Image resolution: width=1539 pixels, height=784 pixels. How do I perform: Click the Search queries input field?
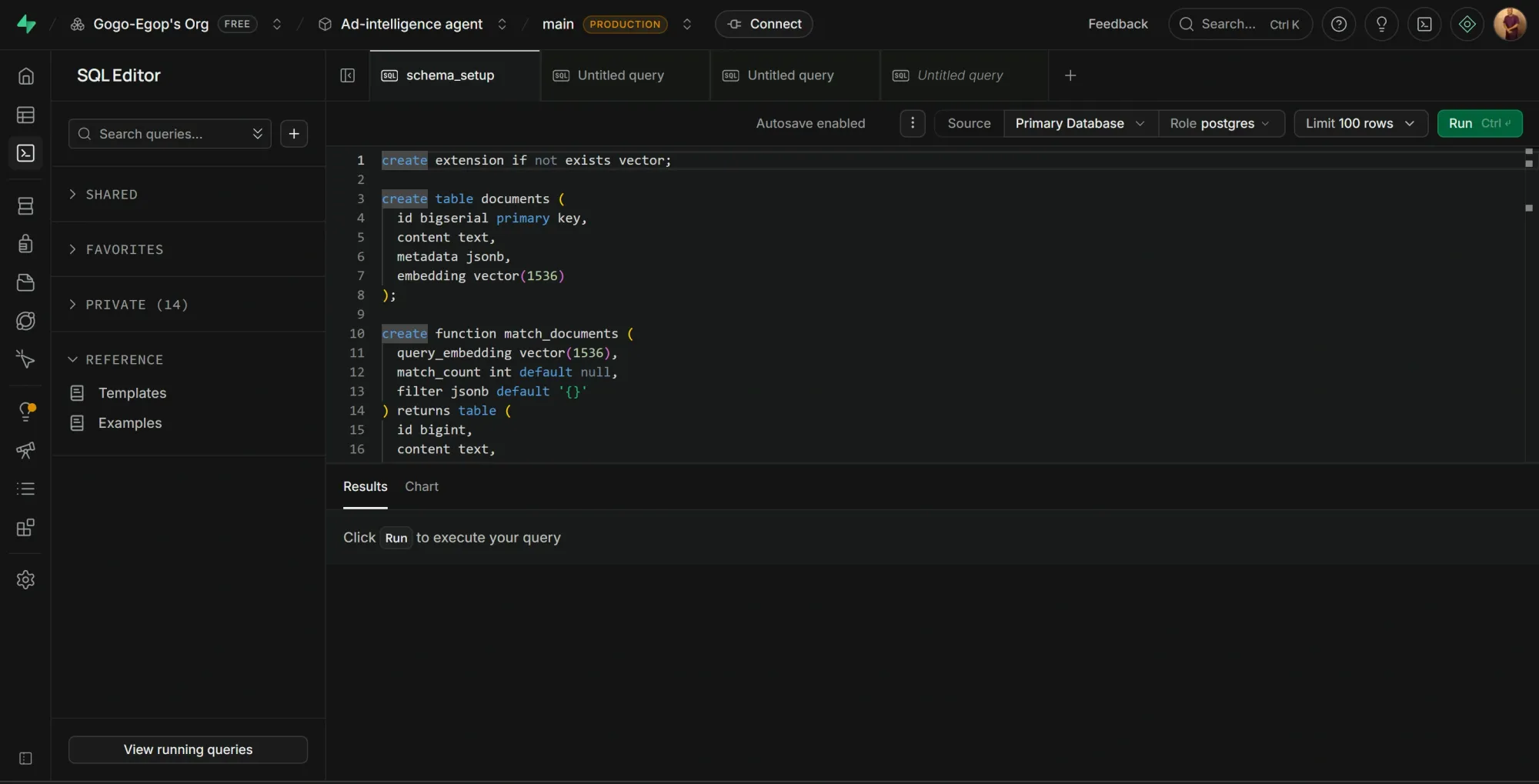tap(169, 134)
